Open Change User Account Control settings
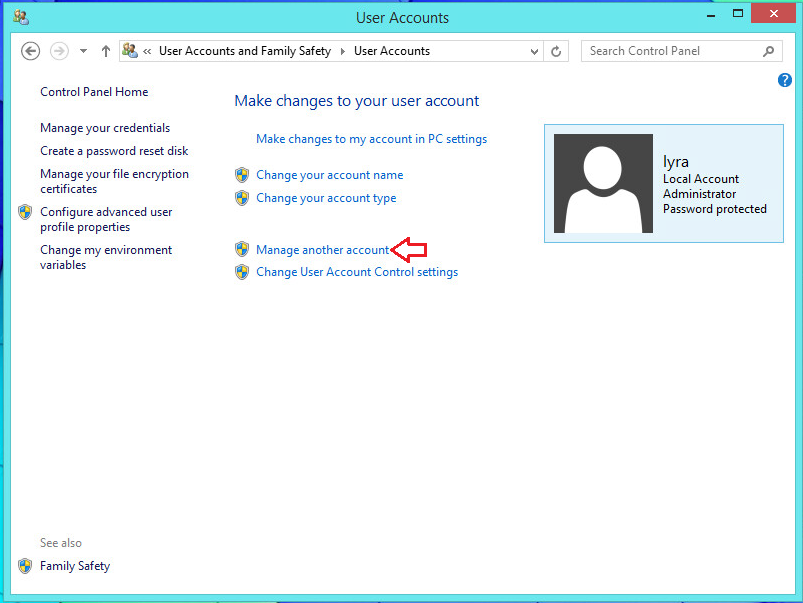The height and width of the screenshot is (603, 803). pyautogui.click(x=356, y=272)
